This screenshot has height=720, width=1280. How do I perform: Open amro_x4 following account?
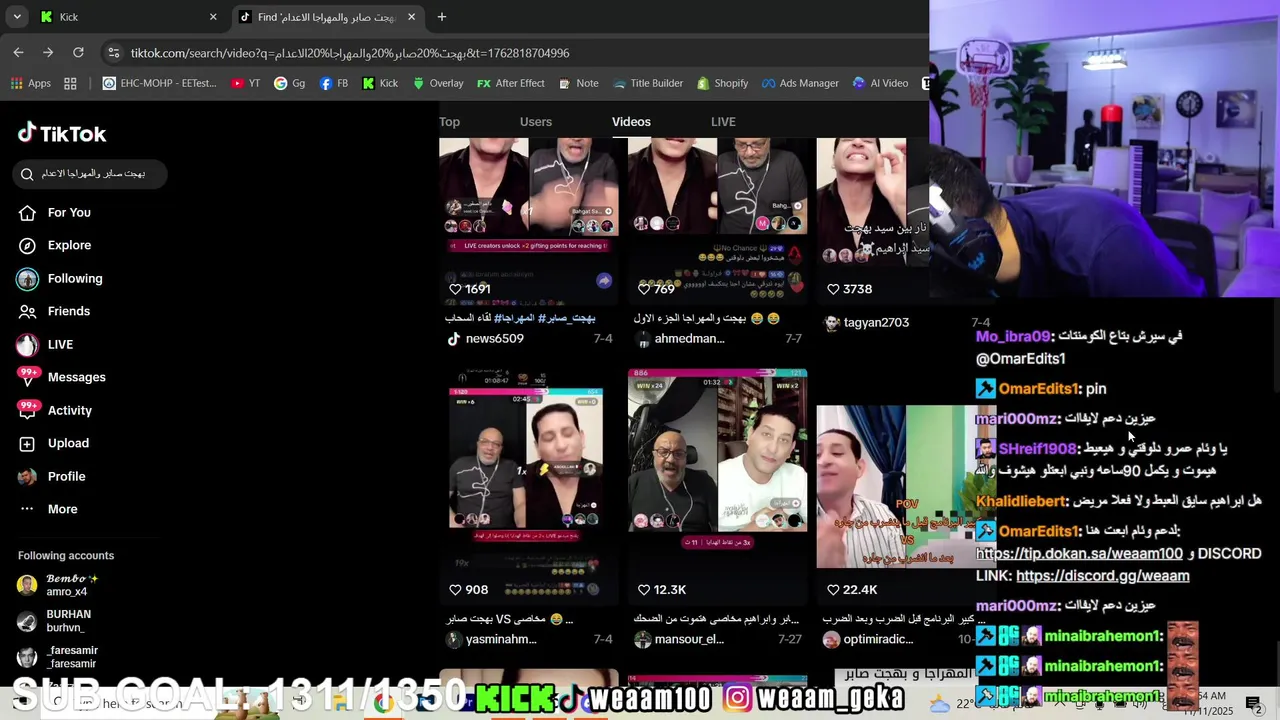[58, 585]
